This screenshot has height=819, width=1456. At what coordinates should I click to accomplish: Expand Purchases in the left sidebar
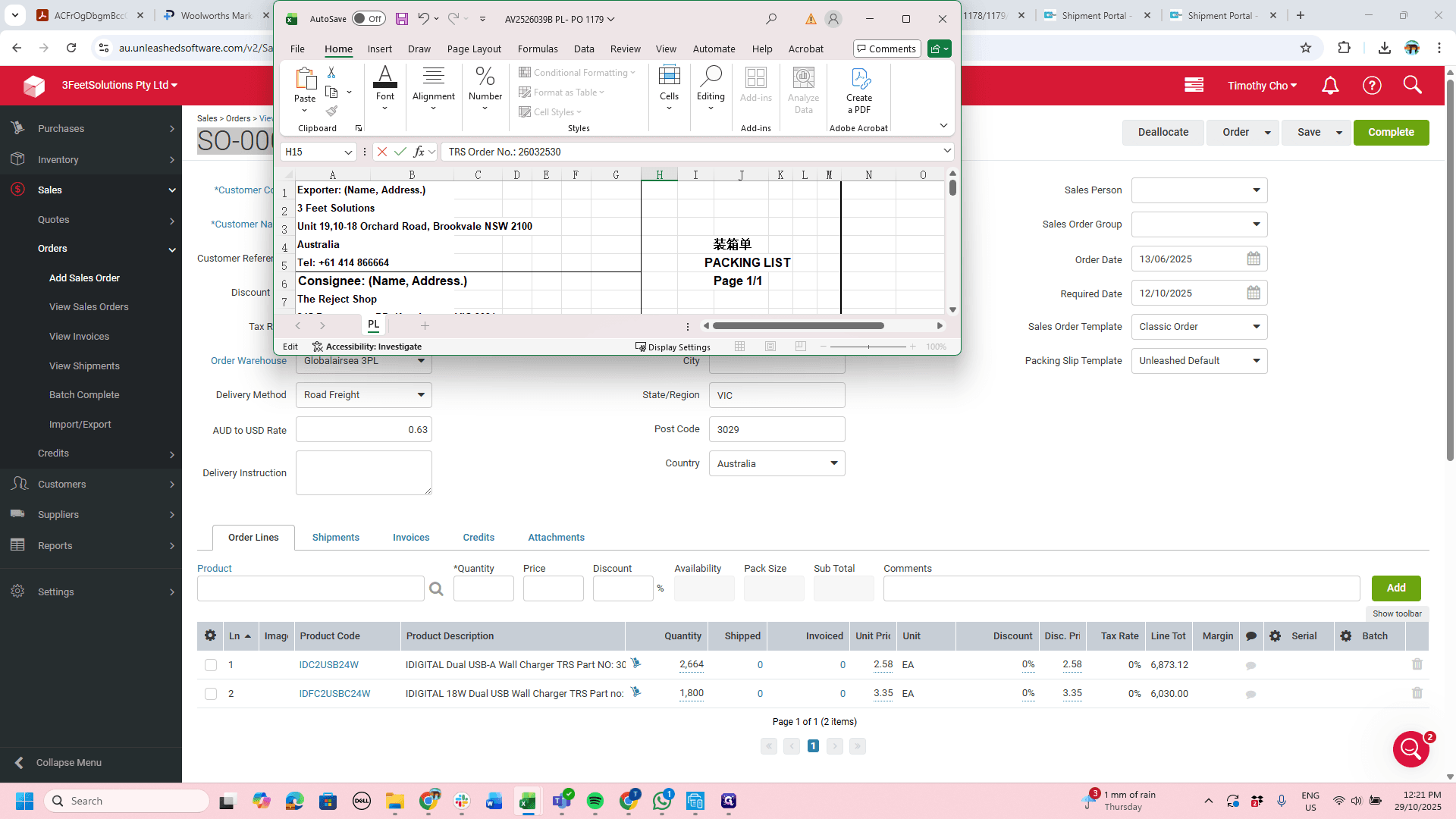click(91, 129)
